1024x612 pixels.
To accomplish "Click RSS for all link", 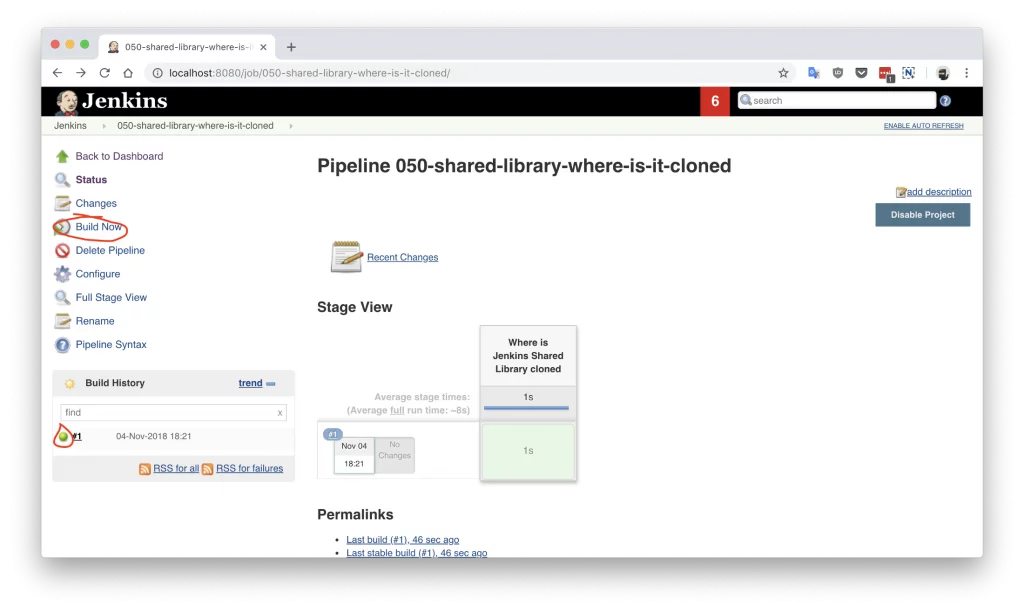I will pyautogui.click(x=176, y=469).
